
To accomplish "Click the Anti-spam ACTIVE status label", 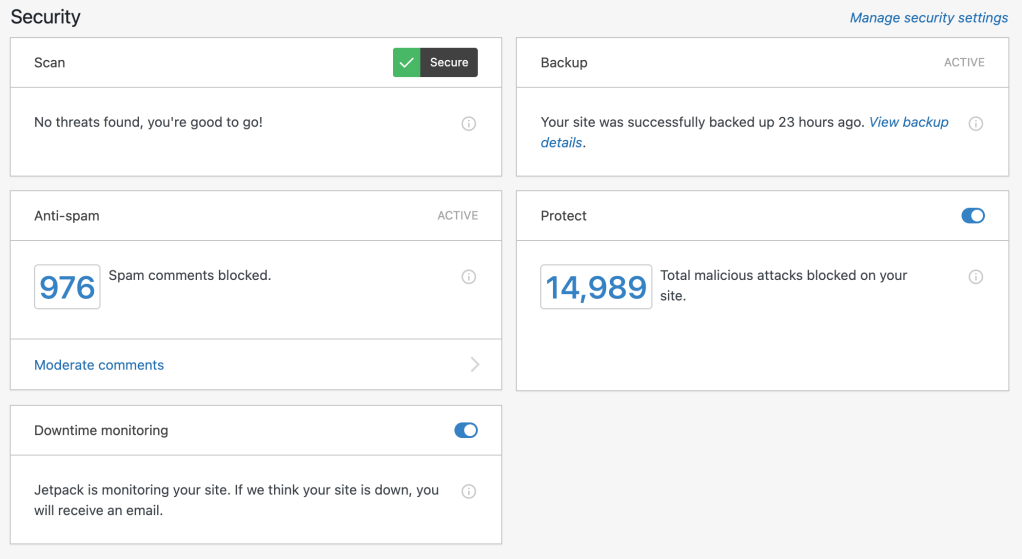I will pos(457,216).
